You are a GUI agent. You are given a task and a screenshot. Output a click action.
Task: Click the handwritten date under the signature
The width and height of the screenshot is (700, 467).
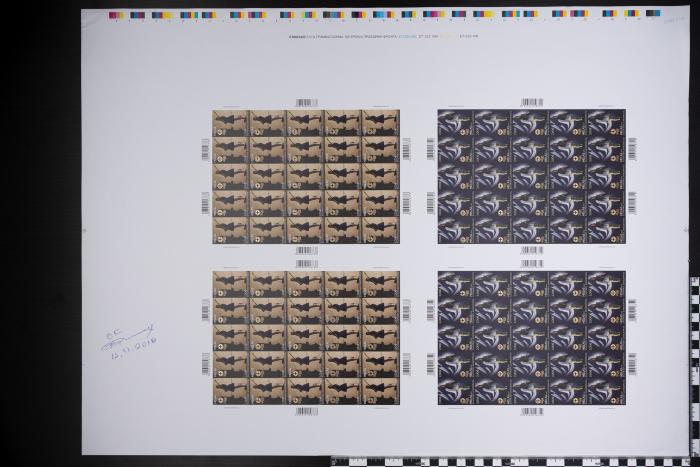[134, 349]
